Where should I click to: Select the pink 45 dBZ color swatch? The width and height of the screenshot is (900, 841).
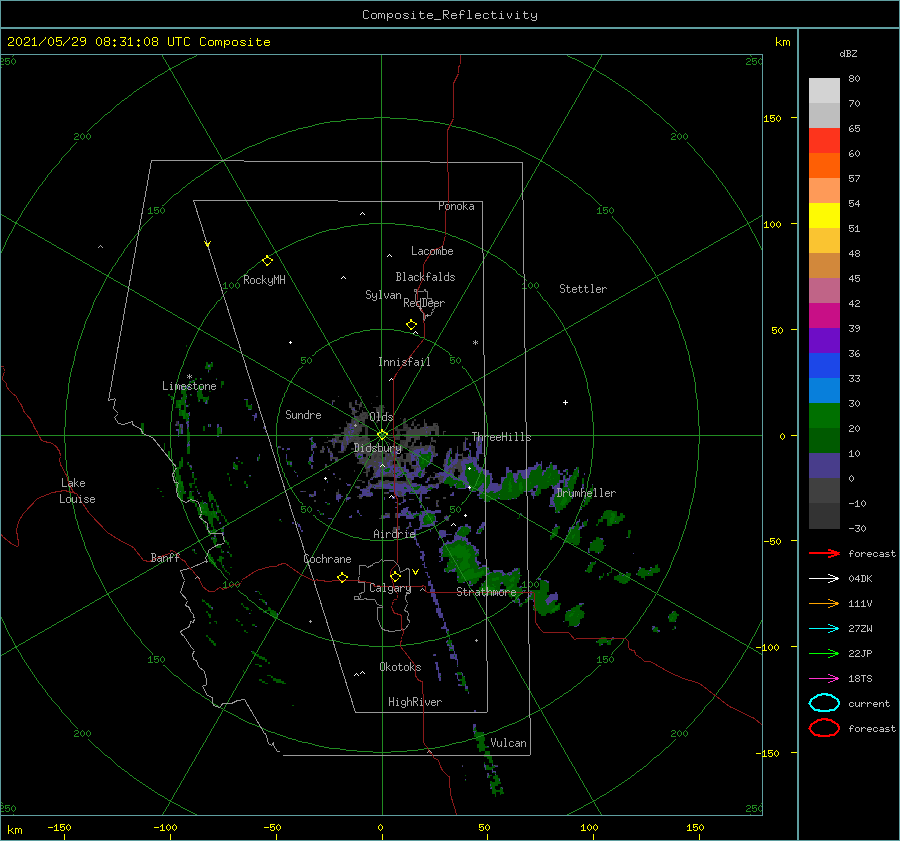click(824, 290)
